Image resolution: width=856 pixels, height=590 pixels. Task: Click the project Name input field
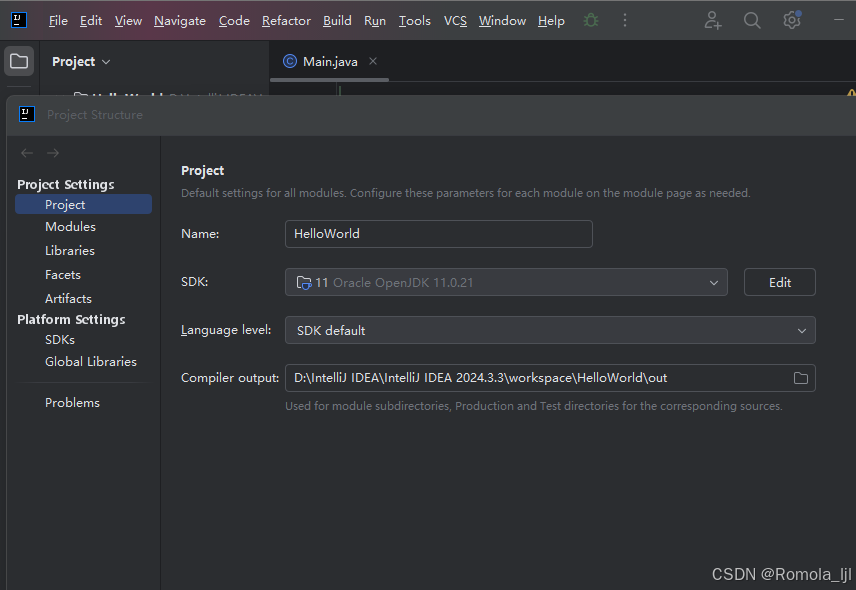438,234
